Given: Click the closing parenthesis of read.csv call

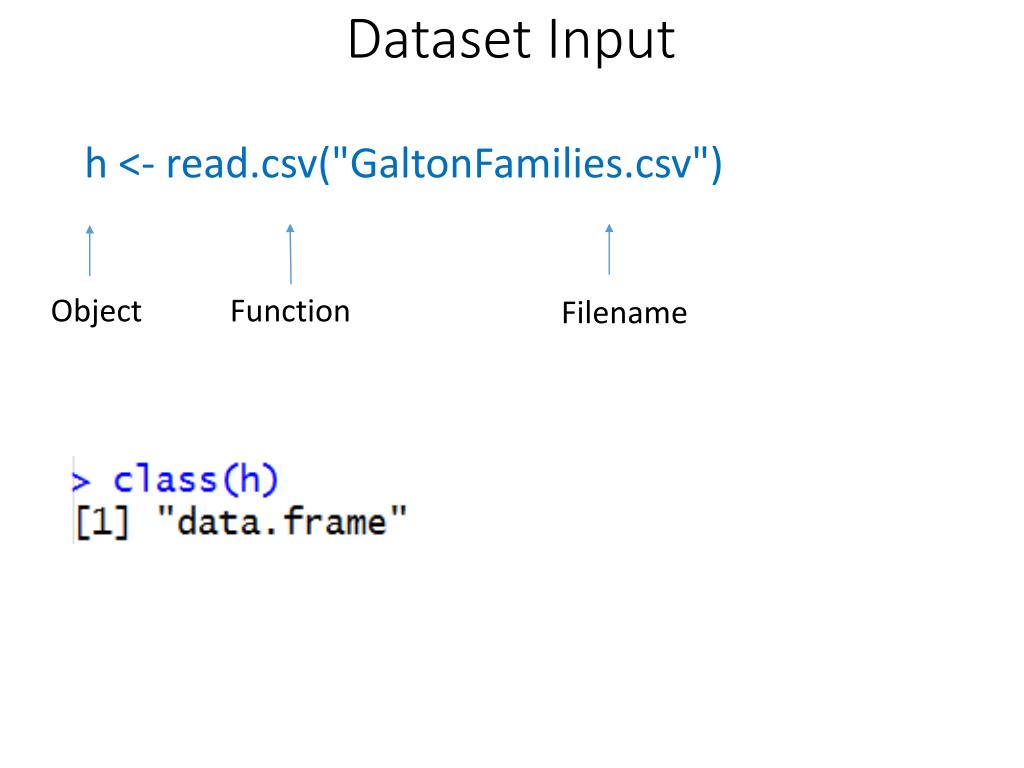Looking at the screenshot, I should [716, 165].
